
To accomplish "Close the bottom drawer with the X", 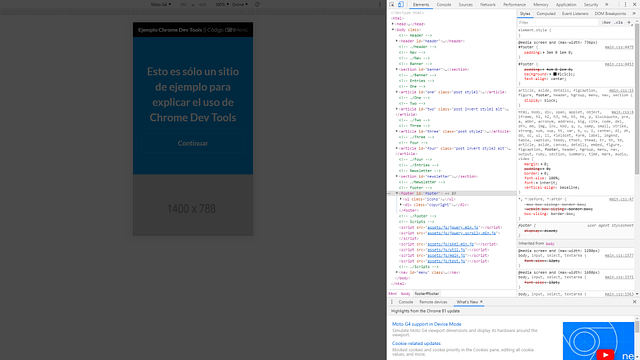I will click(635, 302).
